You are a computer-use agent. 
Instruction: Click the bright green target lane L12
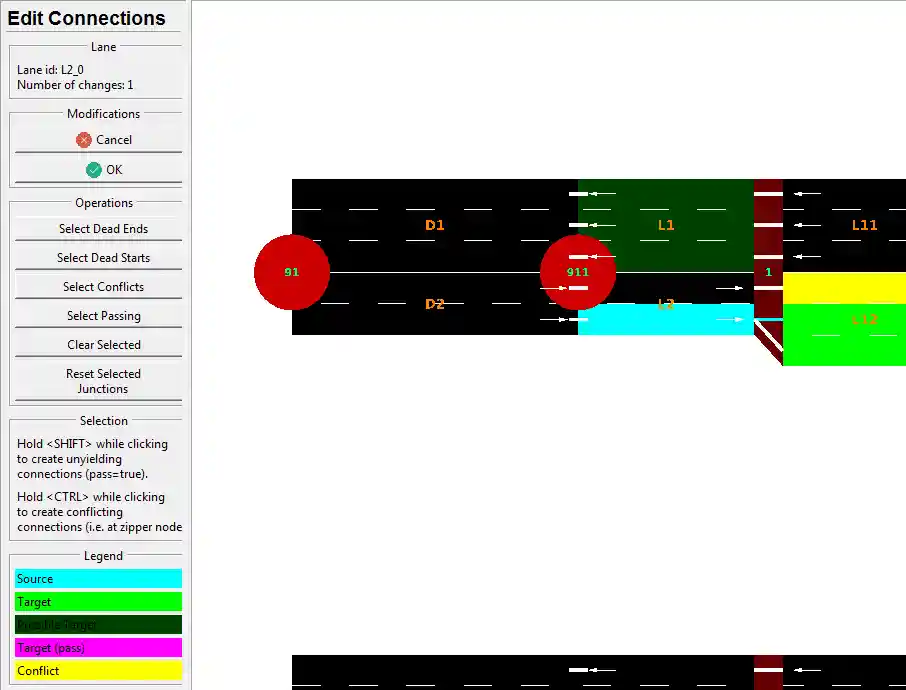[844, 335]
